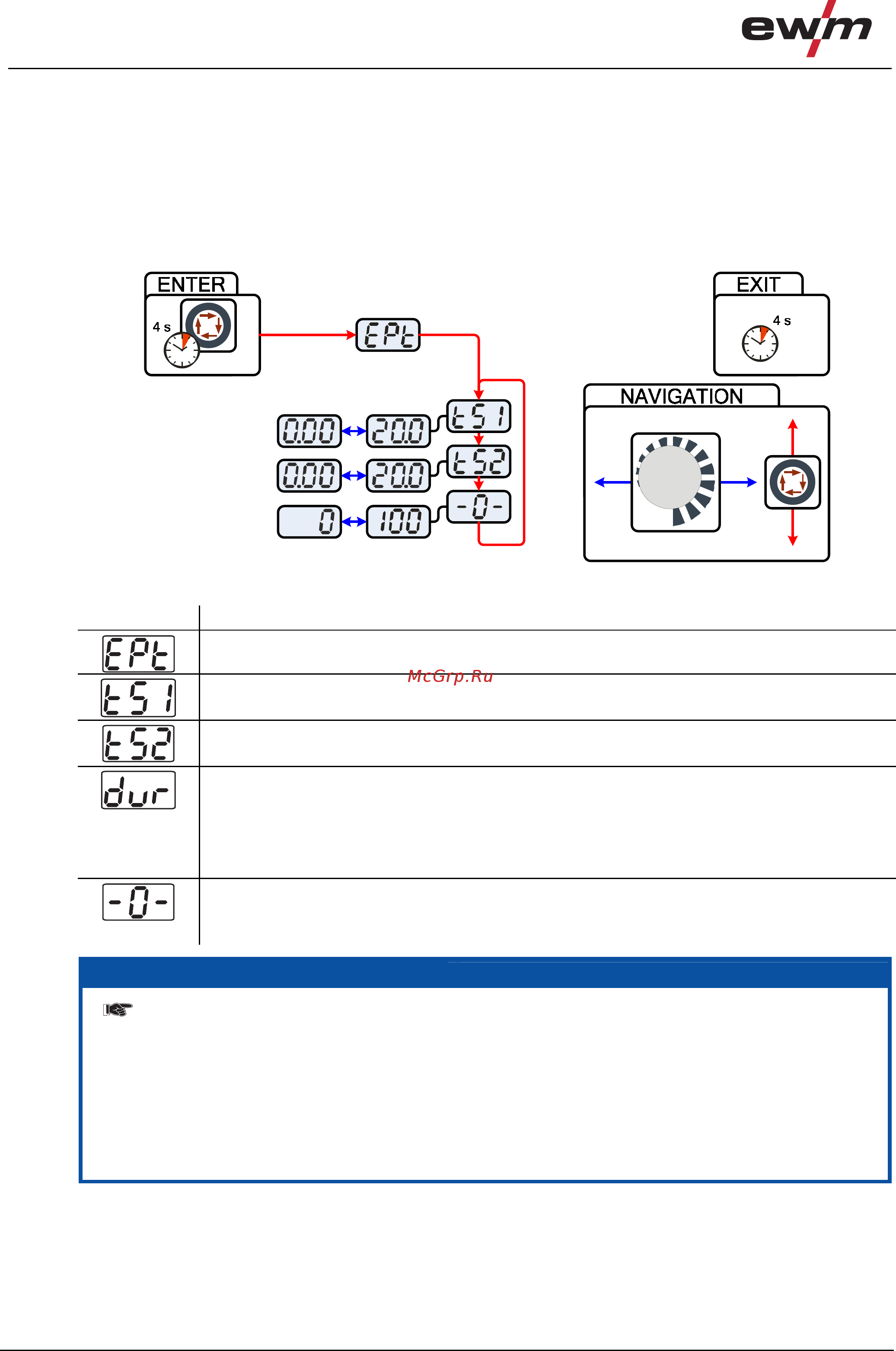Click the EPt display in flow diagram
Screen dimensions: 896x1351
pos(388,335)
